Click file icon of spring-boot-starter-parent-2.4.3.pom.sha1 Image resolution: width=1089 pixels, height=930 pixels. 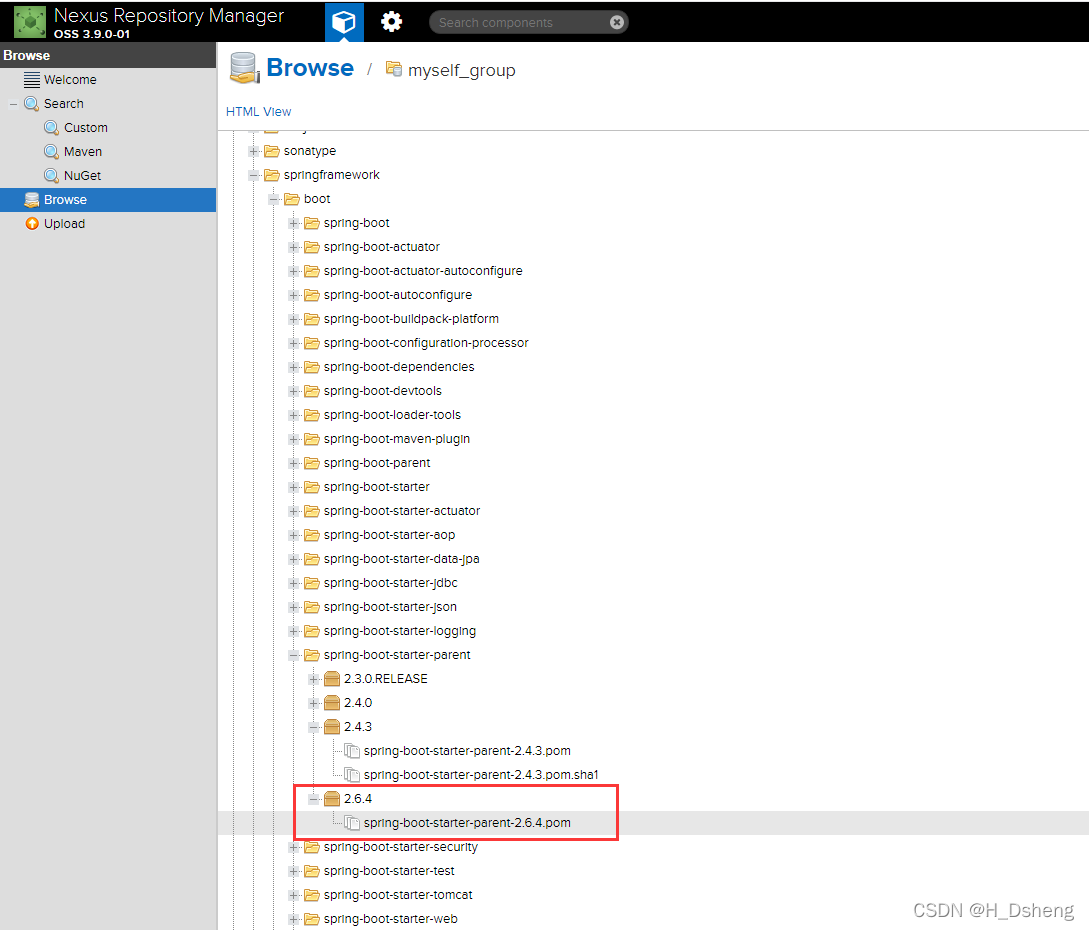[x=352, y=774]
